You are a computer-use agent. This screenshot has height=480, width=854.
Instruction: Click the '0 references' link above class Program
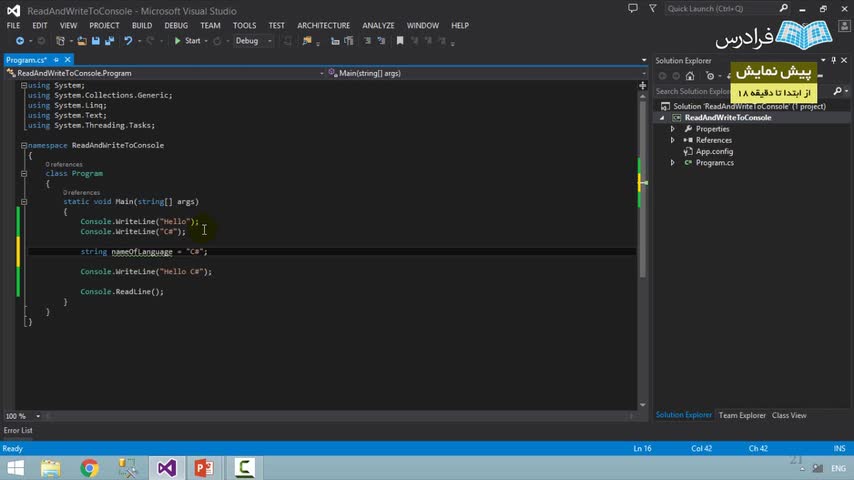[x=64, y=165]
